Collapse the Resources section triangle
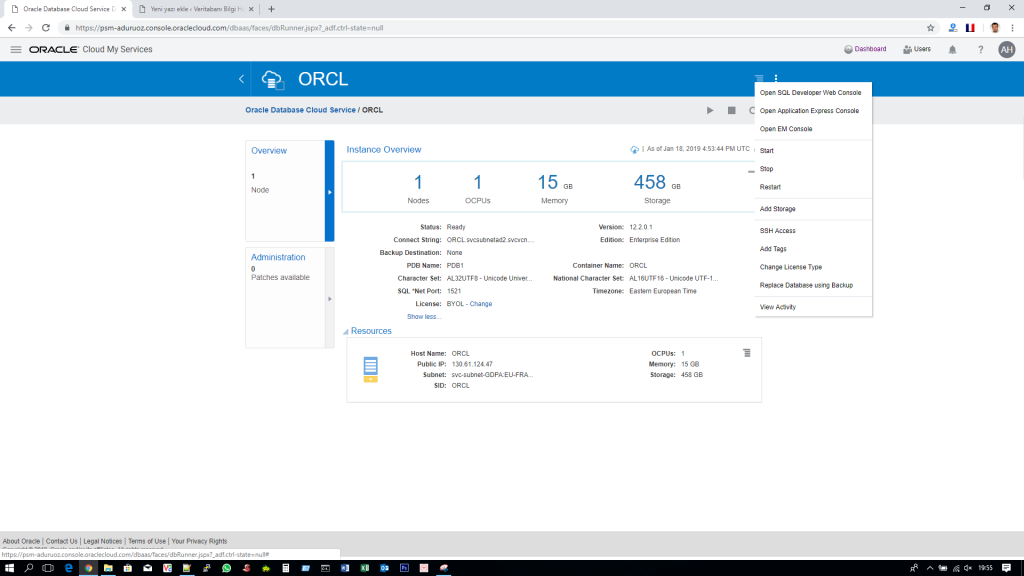The width and height of the screenshot is (1024, 576). pos(345,332)
